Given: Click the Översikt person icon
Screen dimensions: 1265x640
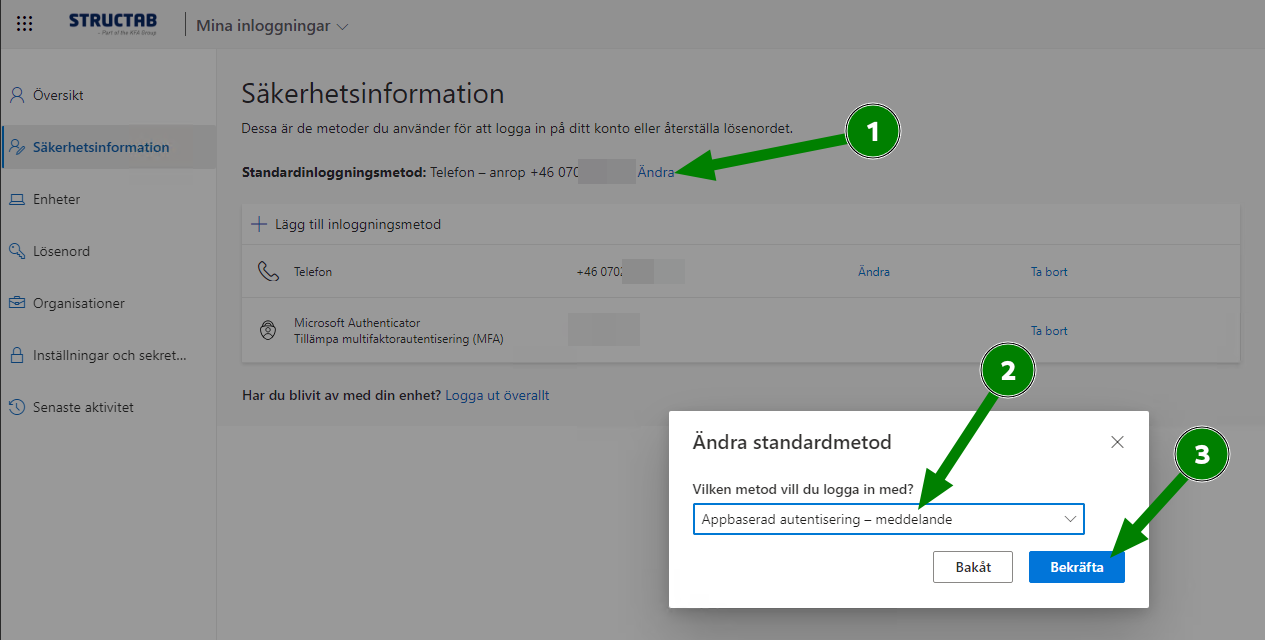Looking at the screenshot, I should tap(16, 96).
